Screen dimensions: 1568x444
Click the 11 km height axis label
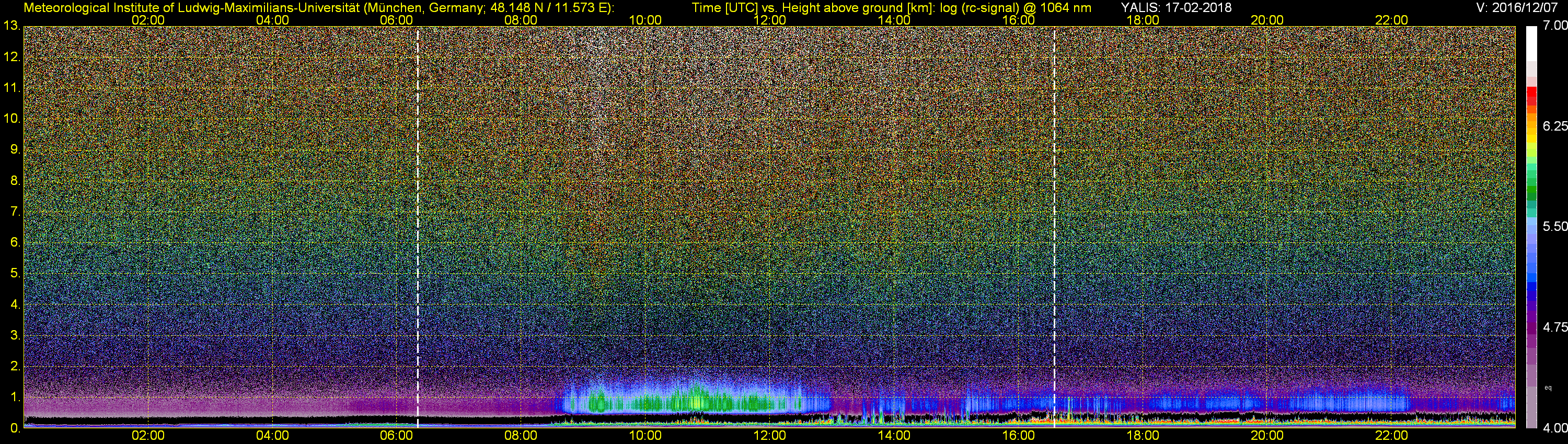pyautogui.click(x=11, y=88)
